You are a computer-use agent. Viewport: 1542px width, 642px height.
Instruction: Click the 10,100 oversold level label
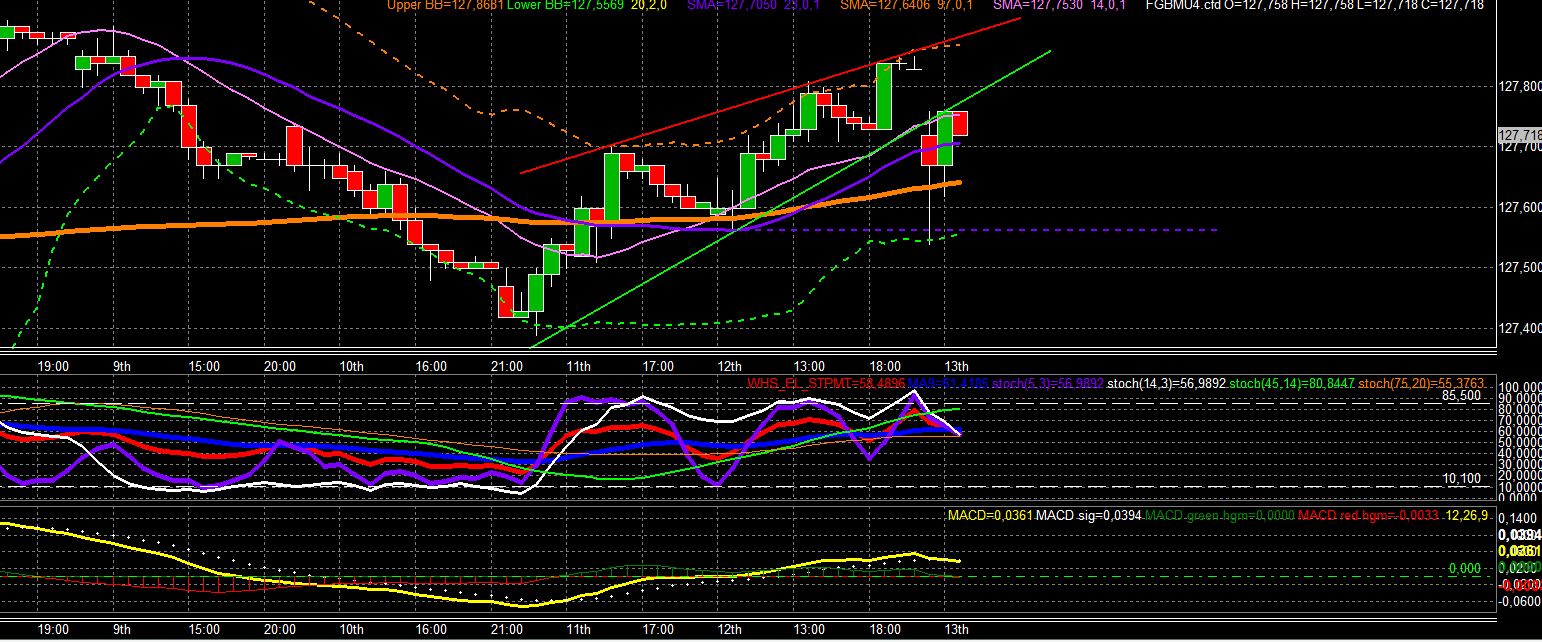[x=1461, y=479]
